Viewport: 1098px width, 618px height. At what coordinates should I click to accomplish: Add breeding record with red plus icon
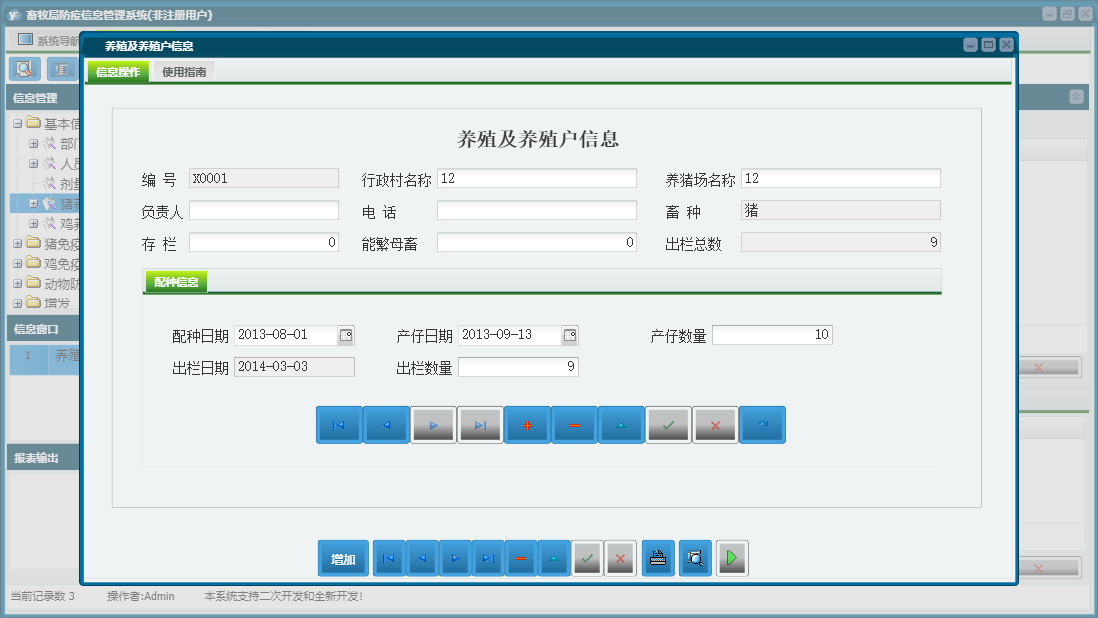click(x=527, y=425)
